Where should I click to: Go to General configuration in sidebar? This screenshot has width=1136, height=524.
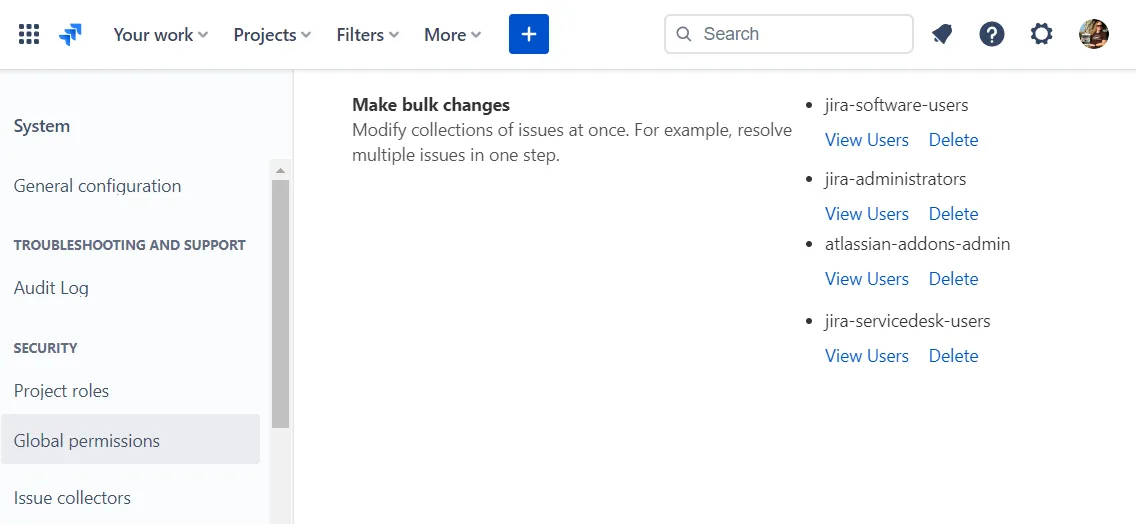(97, 186)
